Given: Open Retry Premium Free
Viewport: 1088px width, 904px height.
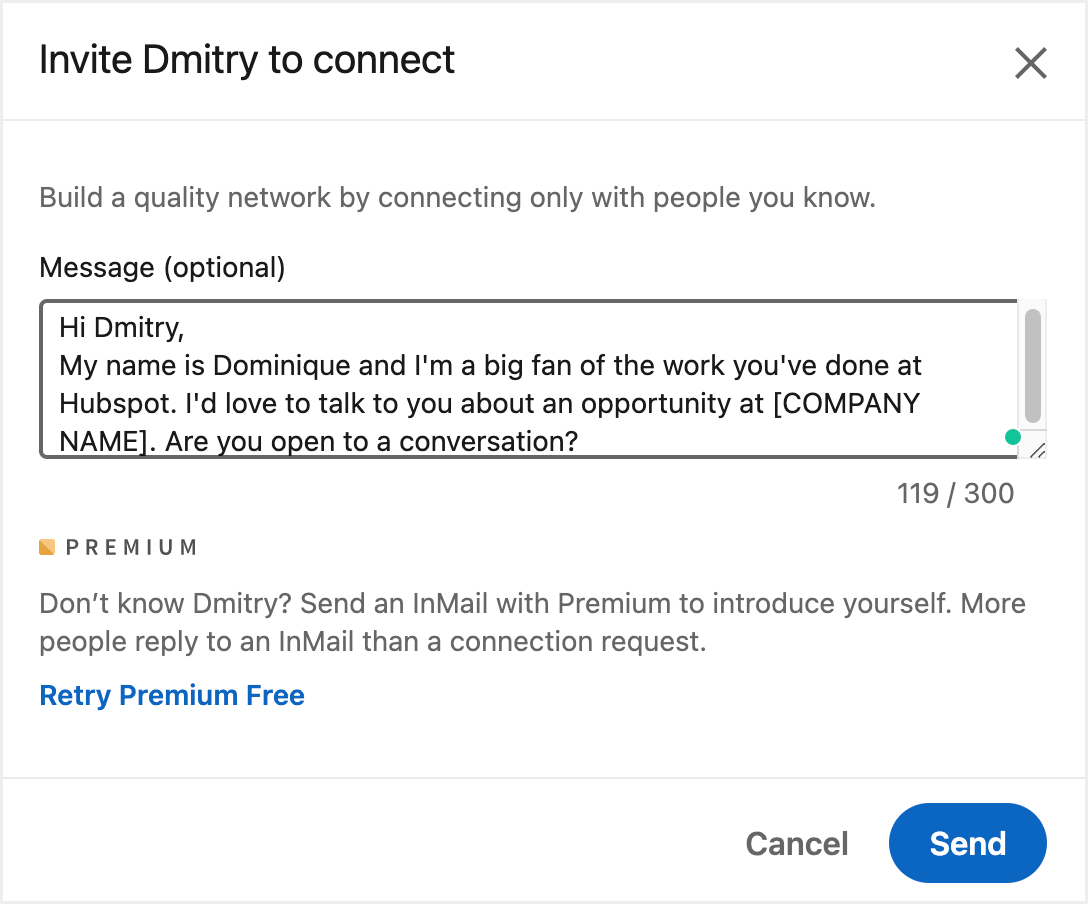Looking at the screenshot, I should [x=171, y=695].
